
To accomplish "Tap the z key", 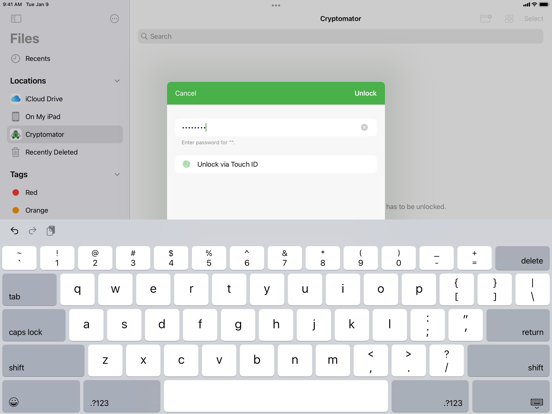I will [x=105, y=360].
